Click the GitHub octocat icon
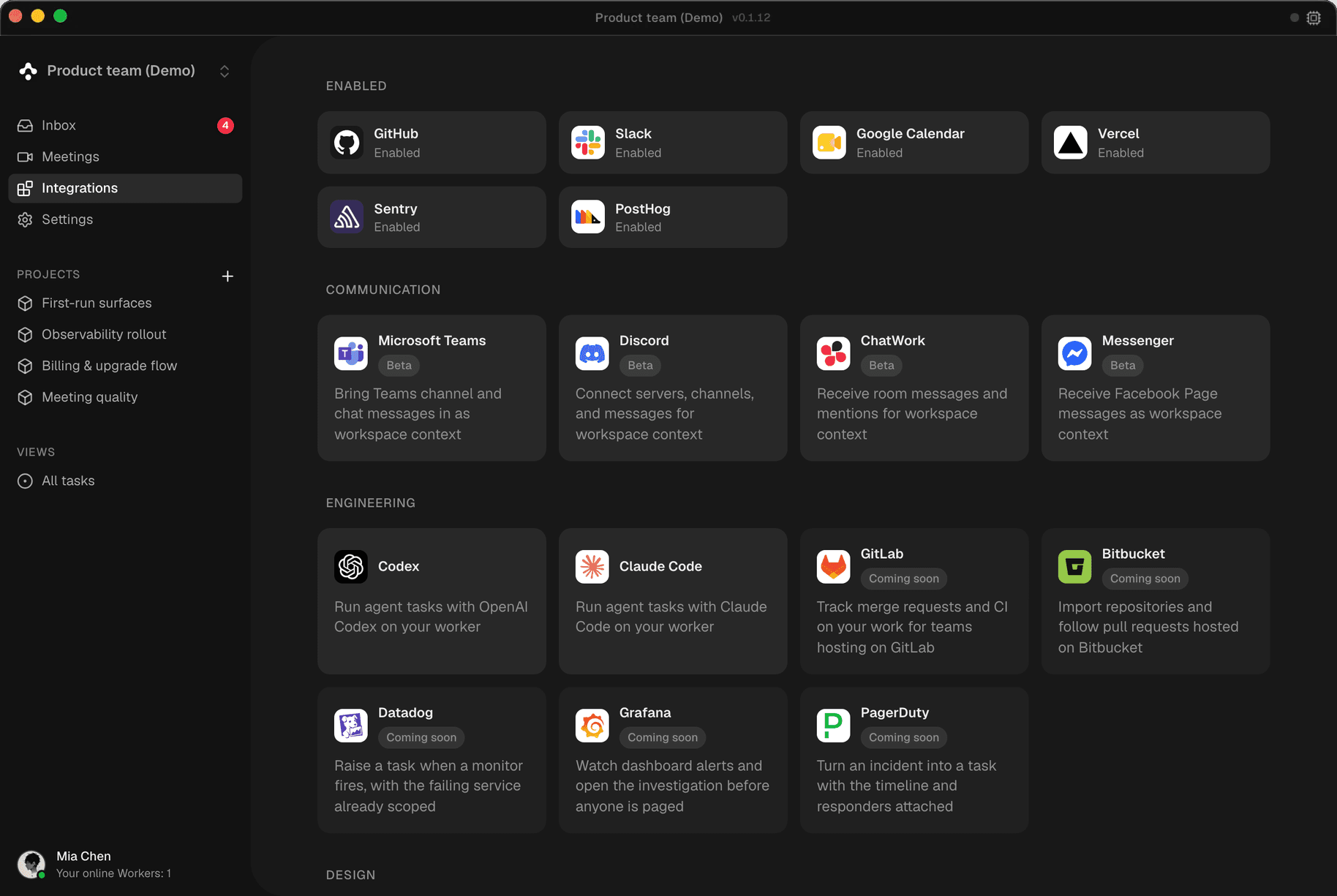This screenshot has width=1337, height=896. click(x=347, y=143)
